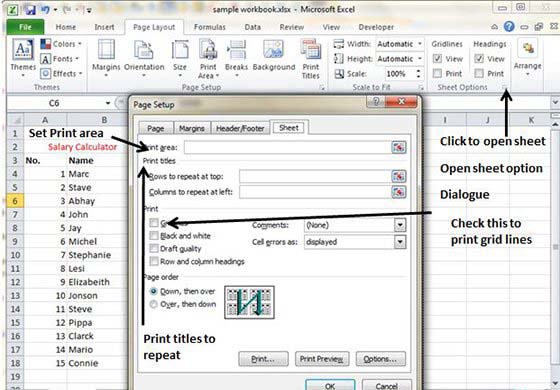560x390 pixels.
Task: Click the Columns to repeat at left field
Action: point(315,192)
